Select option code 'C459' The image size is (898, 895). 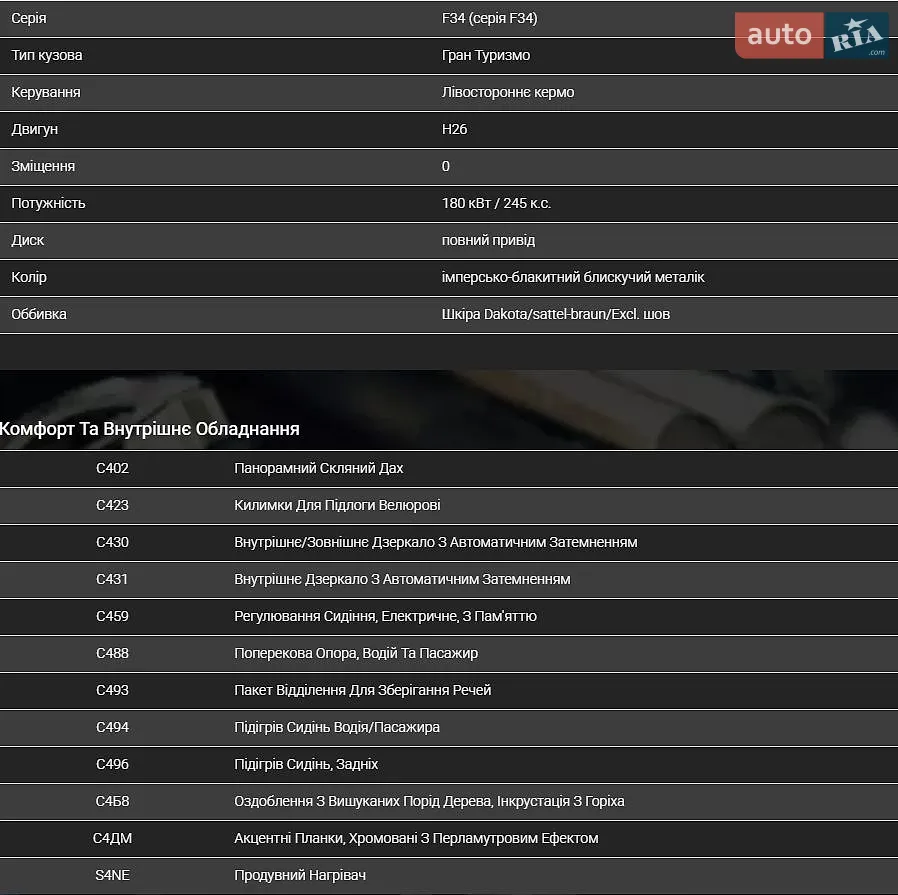click(112, 616)
